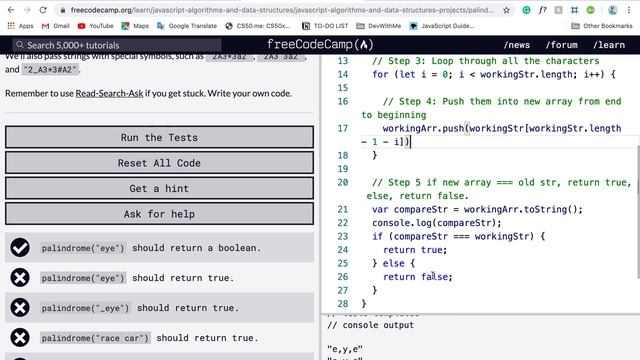
Task: Click failed icon for palindrome("race car") test
Action: coord(20,338)
